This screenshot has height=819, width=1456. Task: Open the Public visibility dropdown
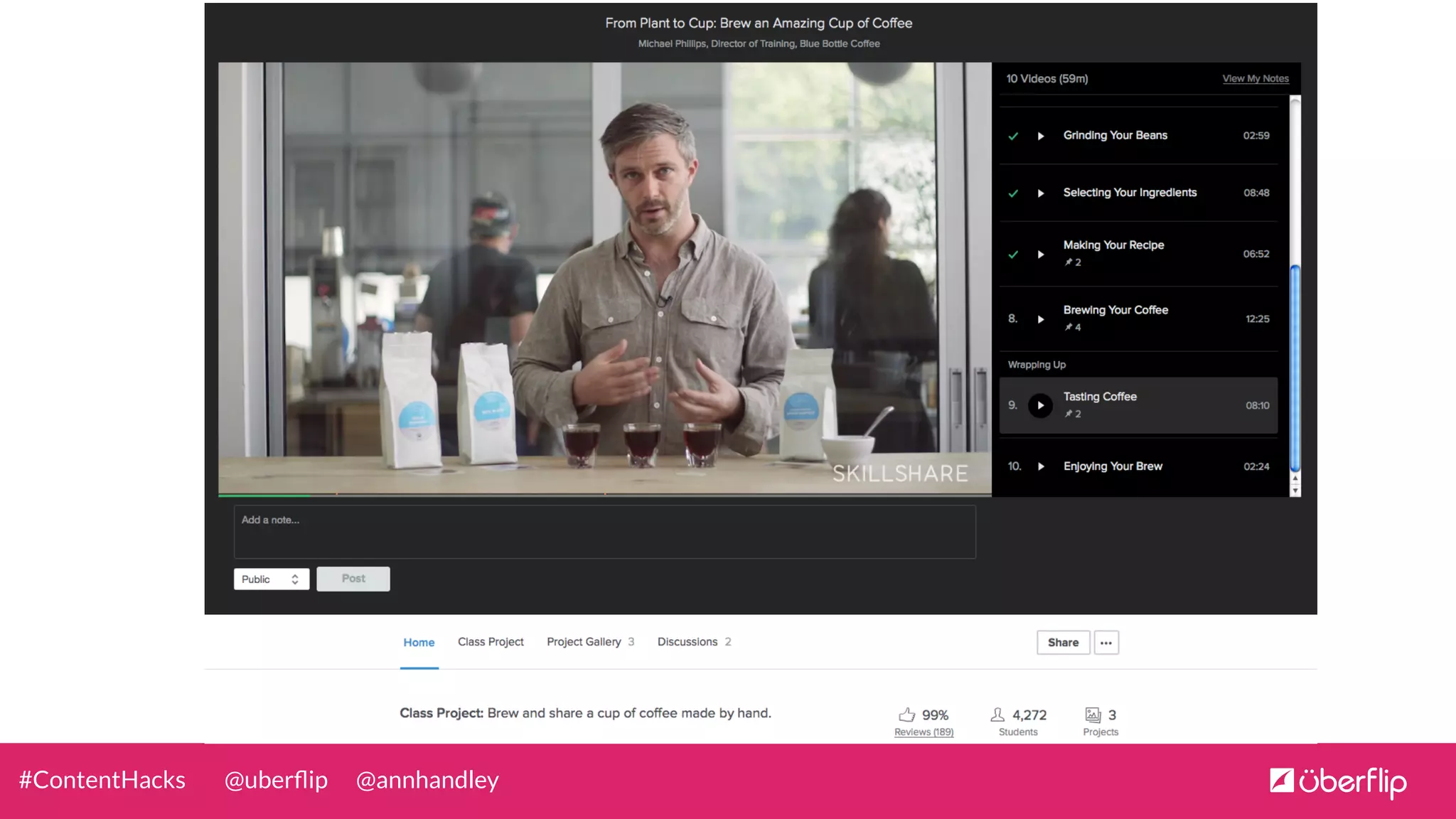click(272, 579)
